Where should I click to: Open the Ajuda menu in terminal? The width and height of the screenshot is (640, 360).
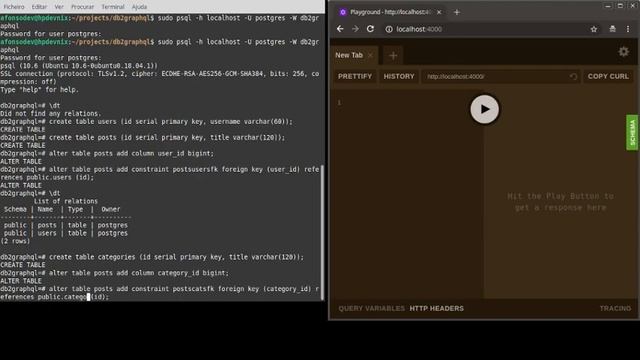coord(139,7)
